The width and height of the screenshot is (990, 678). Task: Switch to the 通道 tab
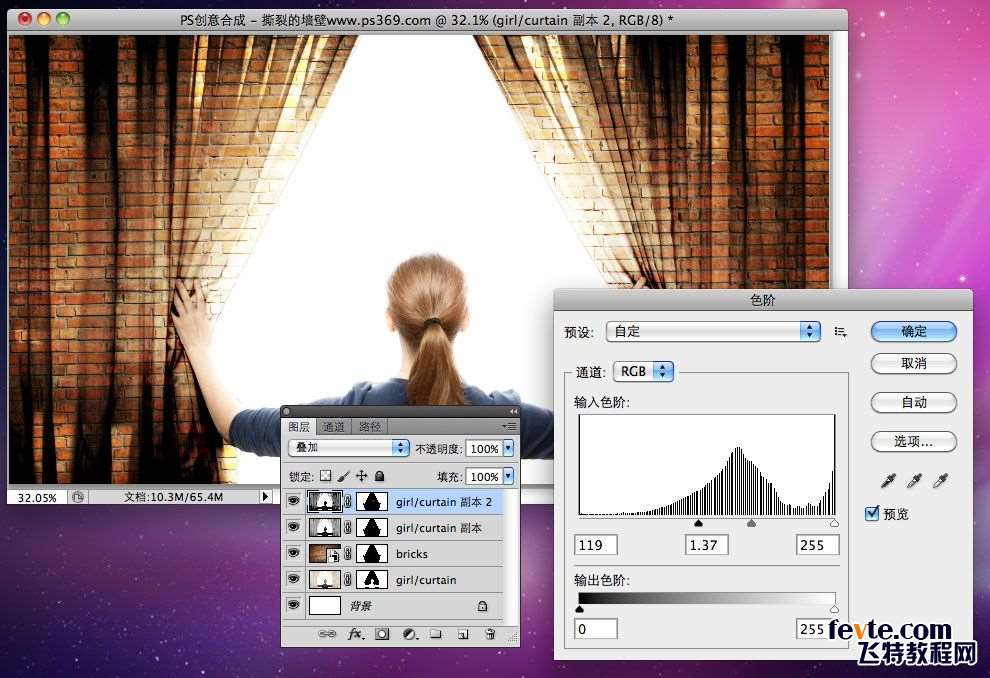coord(333,427)
